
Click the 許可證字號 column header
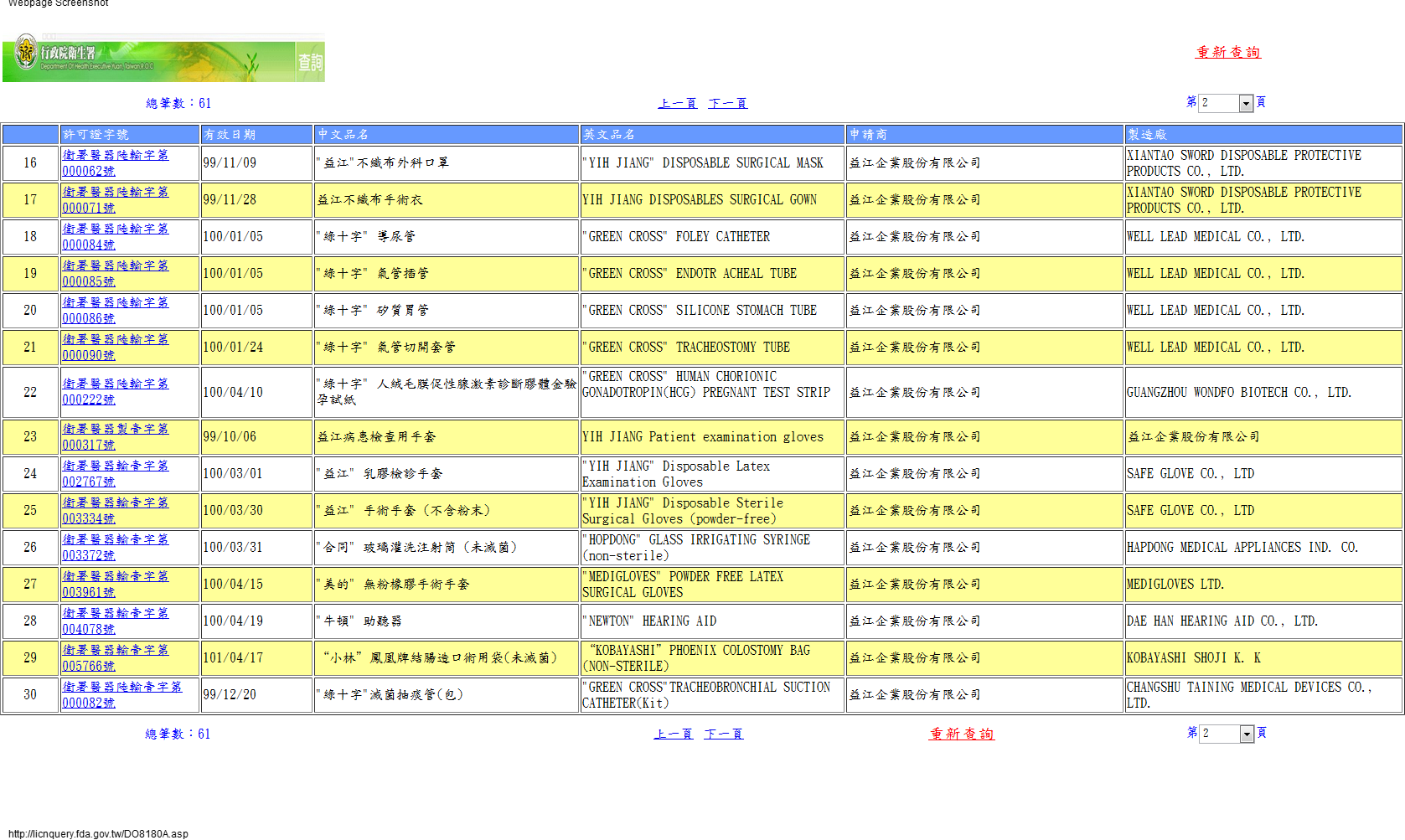pyautogui.click(x=129, y=134)
